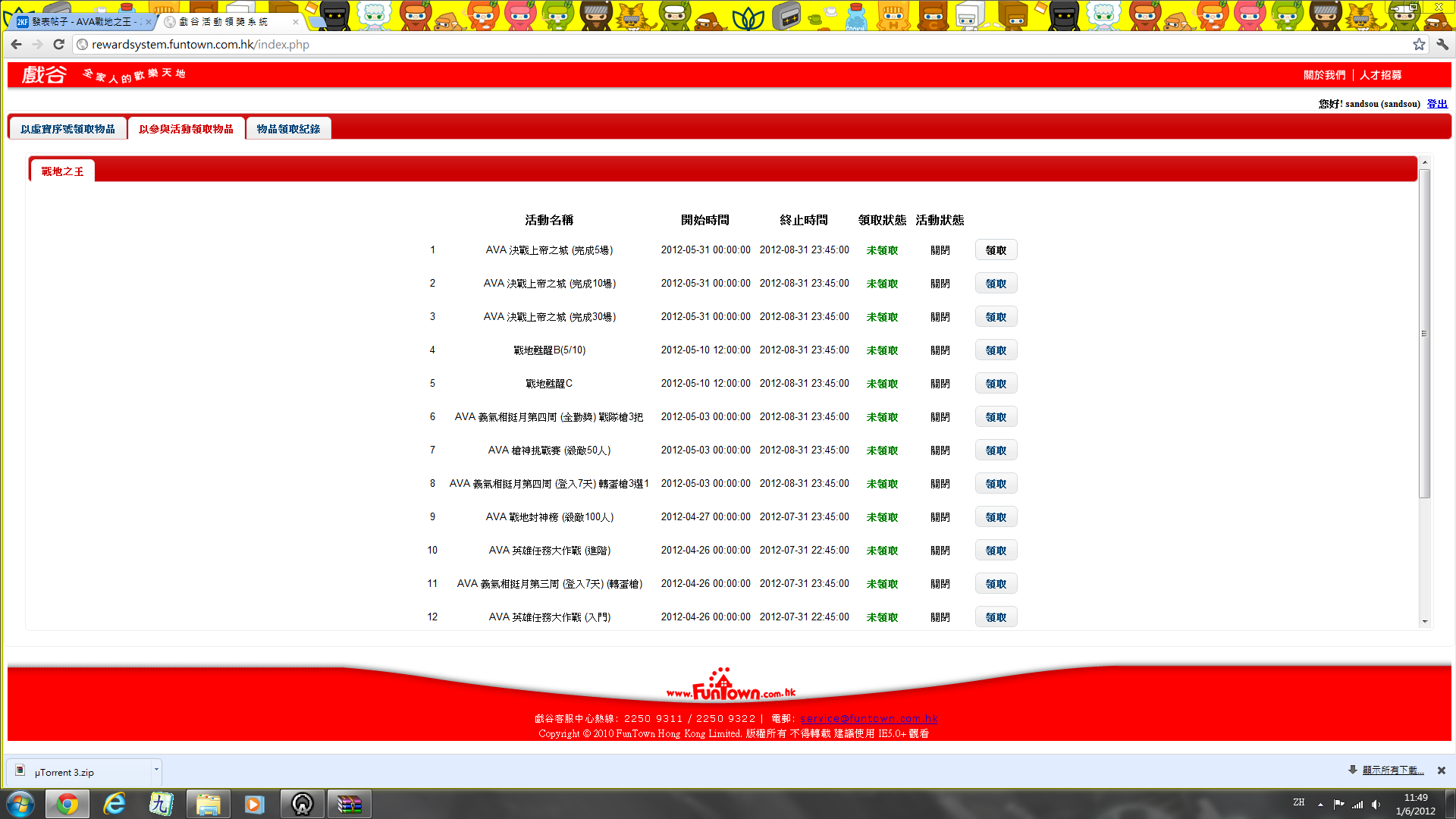The image size is (1456, 819).
Task: Switch to 以虛寶序號領取物品 tab
Action: [x=67, y=129]
